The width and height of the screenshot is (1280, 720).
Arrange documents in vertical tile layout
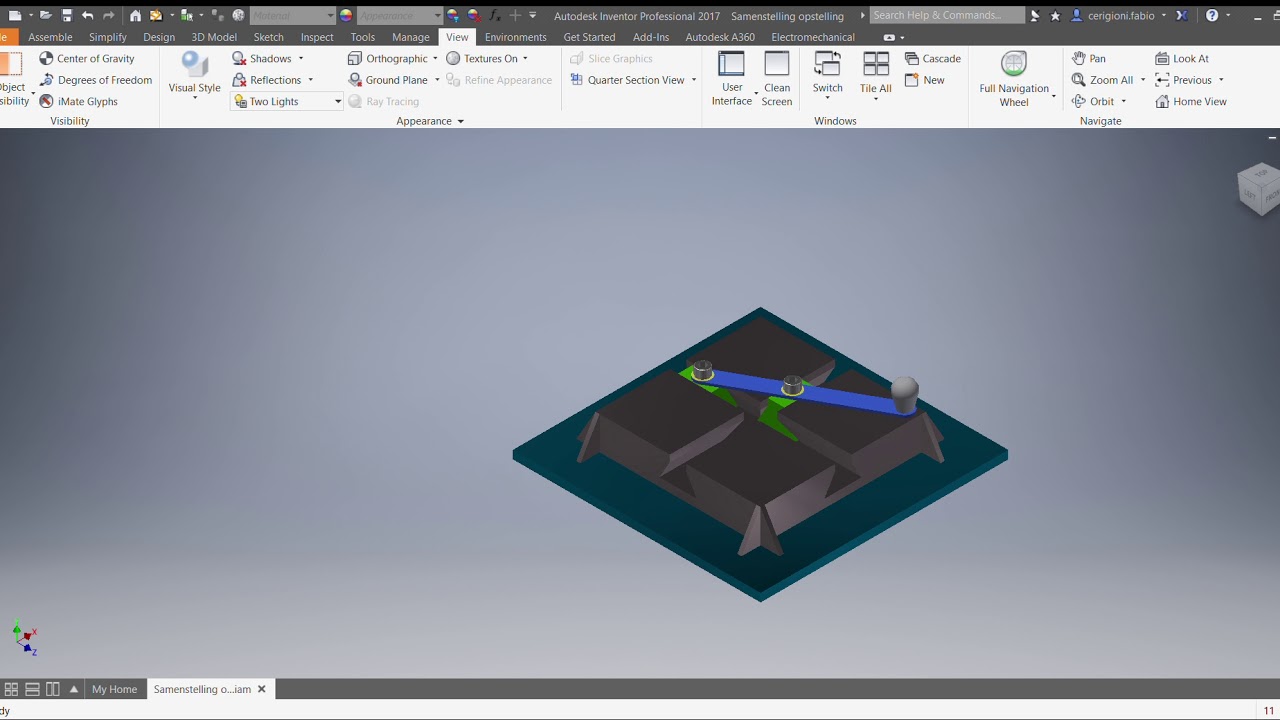[x=53, y=689]
